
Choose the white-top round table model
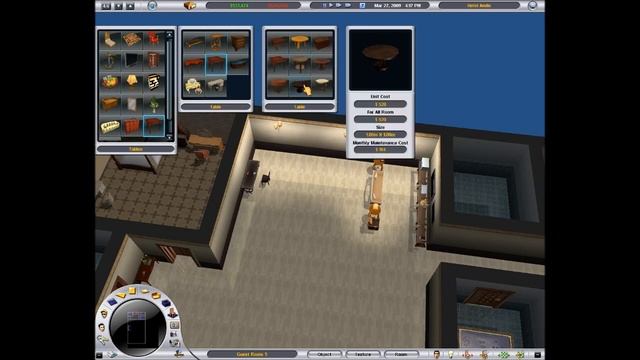pyautogui.click(x=322, y=86)
